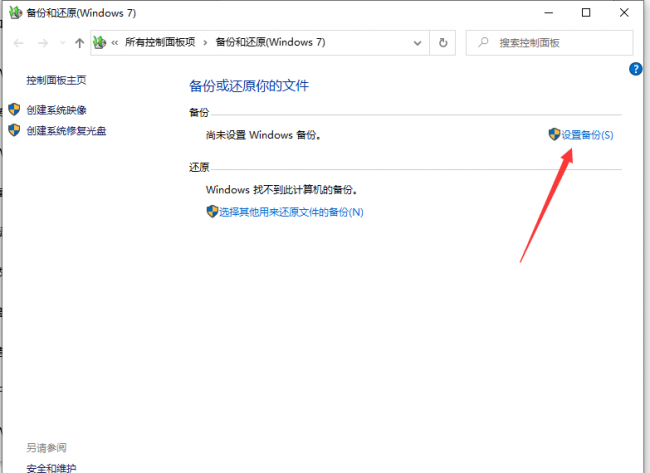Open 控制面板主页 link
This screenshot has height=473, width=650.
click(x=56, y=80)
